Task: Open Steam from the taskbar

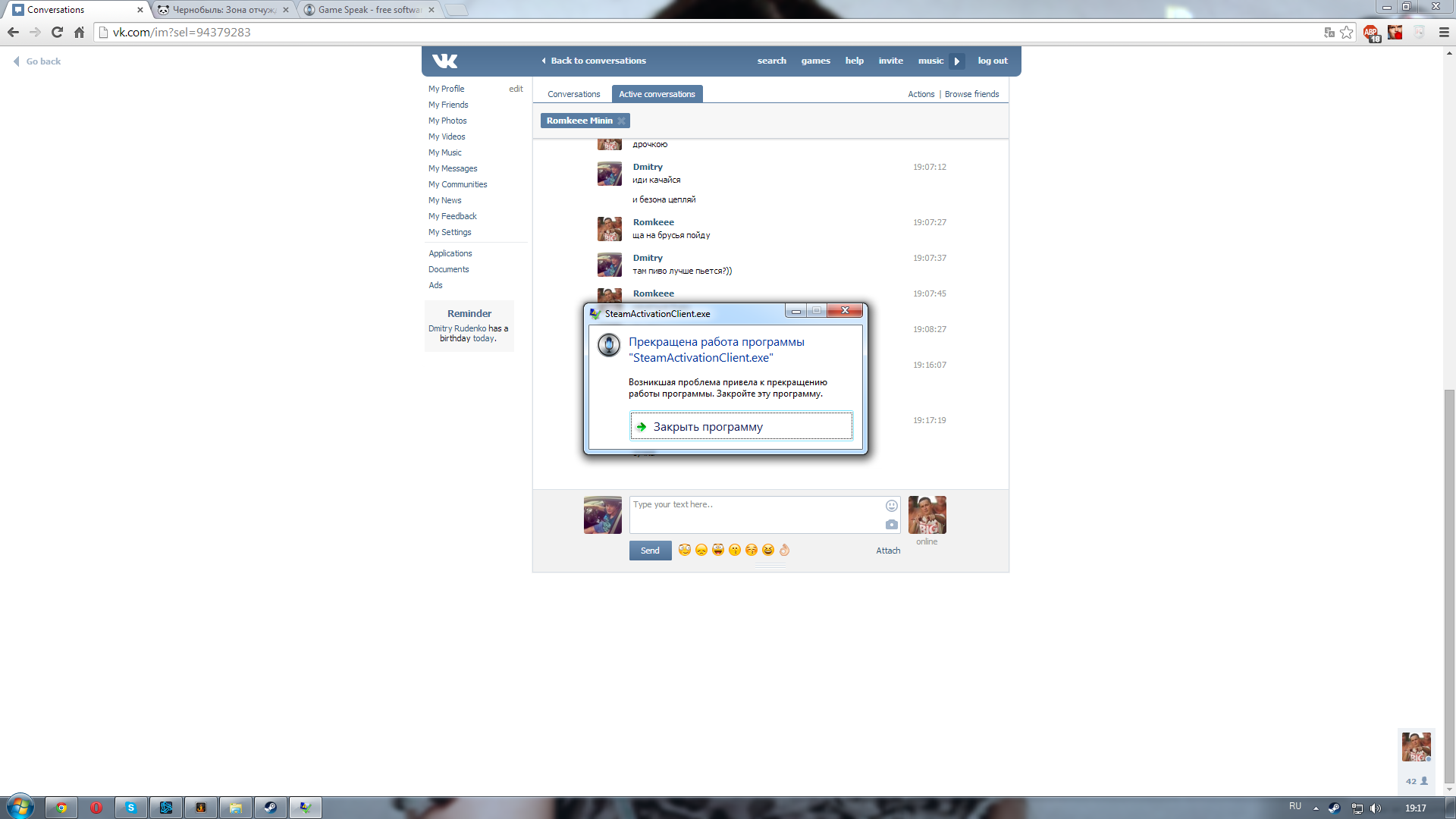Action: tap(271, 808)
